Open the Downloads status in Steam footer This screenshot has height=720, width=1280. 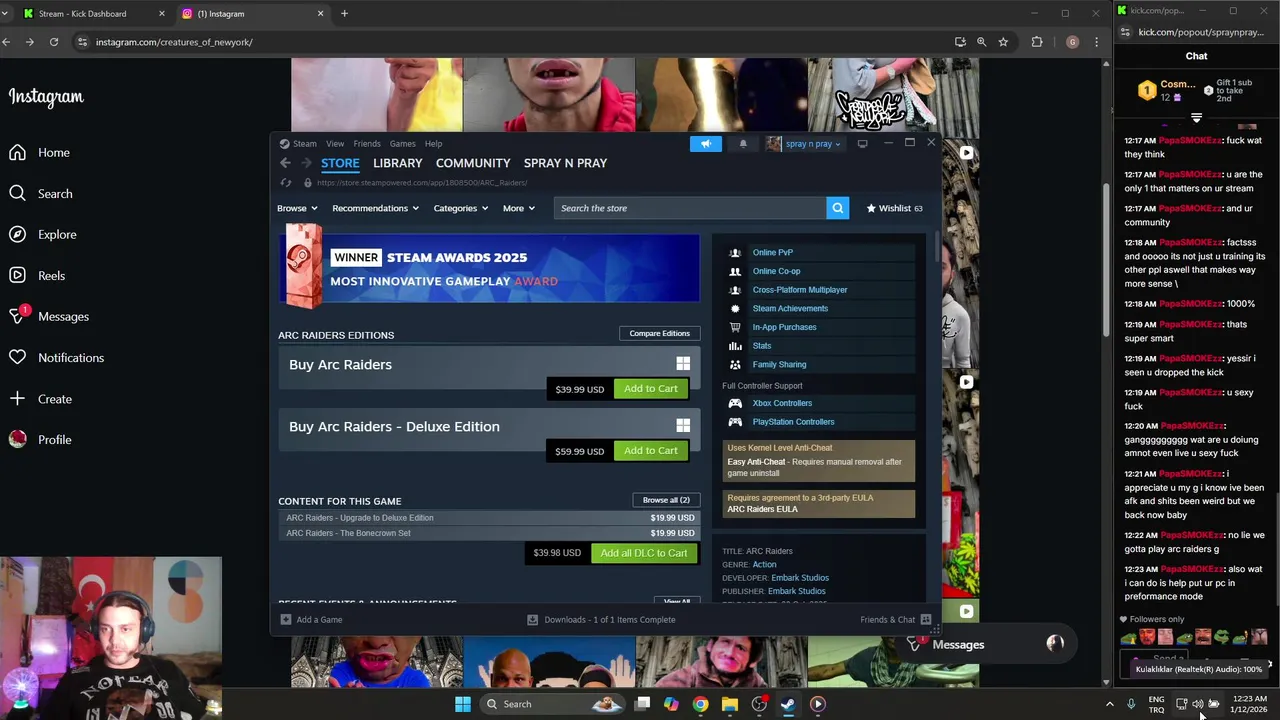[x=601, y=620]
